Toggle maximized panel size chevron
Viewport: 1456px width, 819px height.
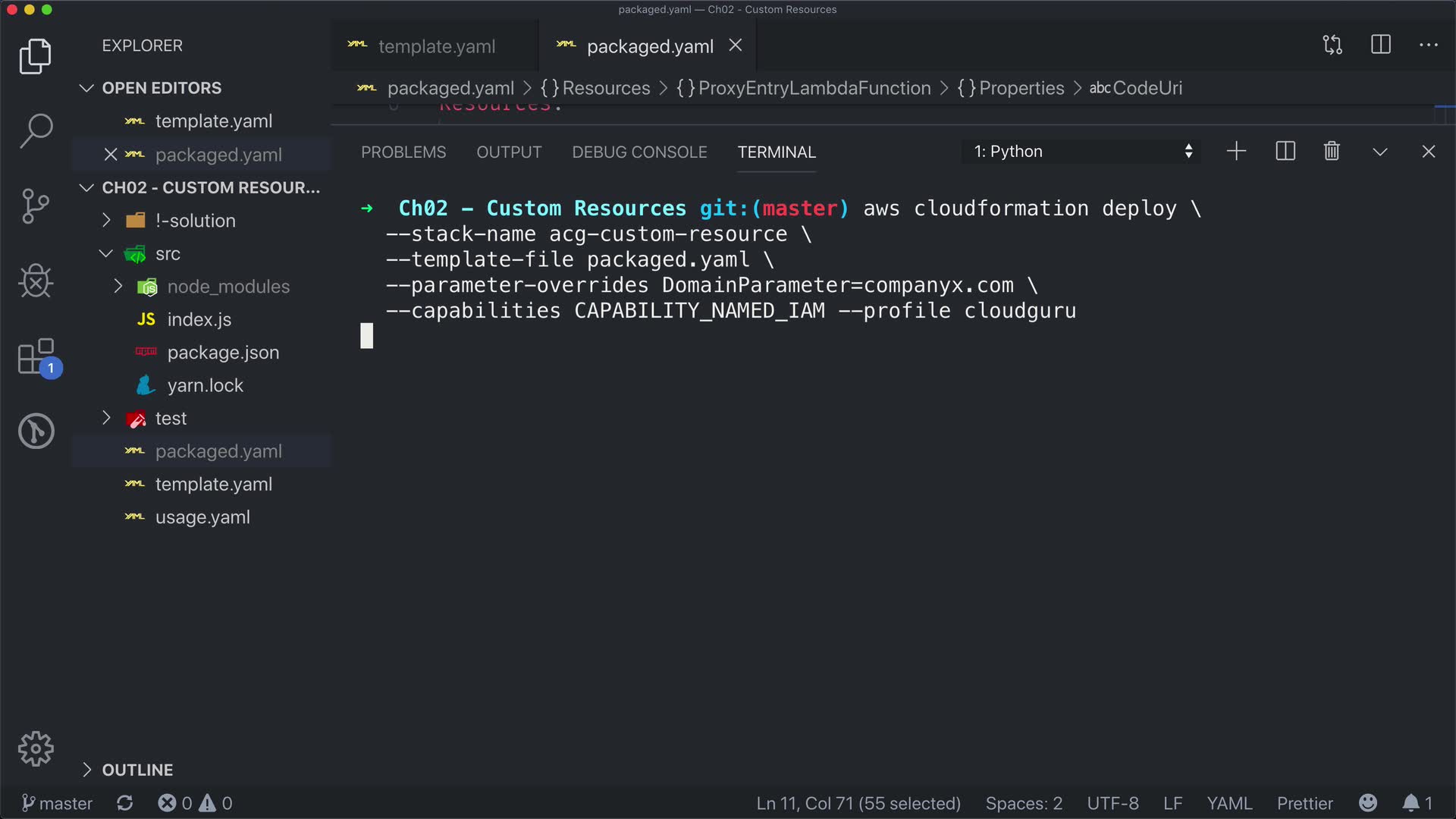click(x=1380, y=152)
